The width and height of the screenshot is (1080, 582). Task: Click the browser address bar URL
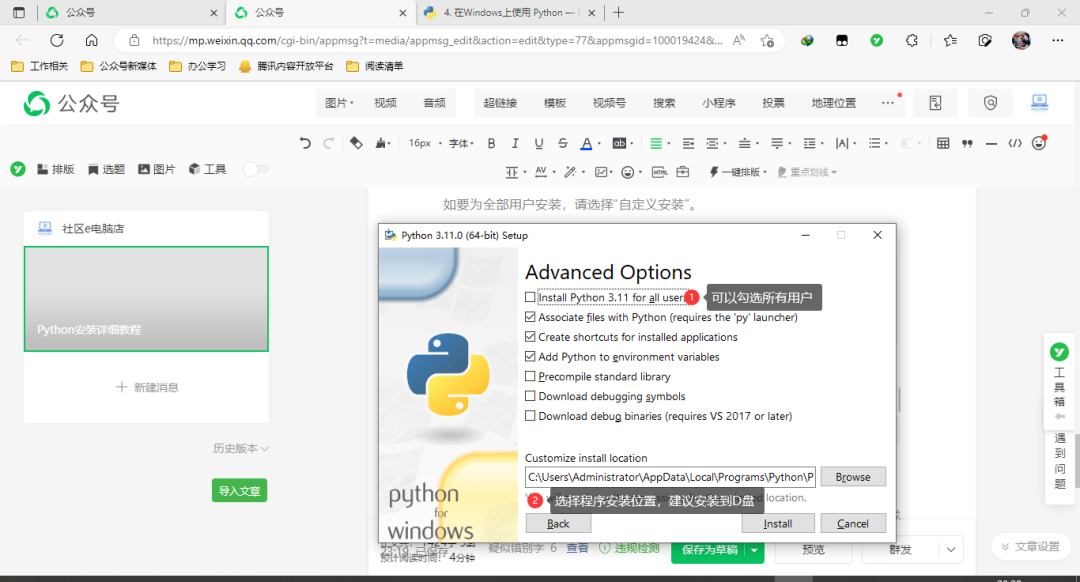437,40
